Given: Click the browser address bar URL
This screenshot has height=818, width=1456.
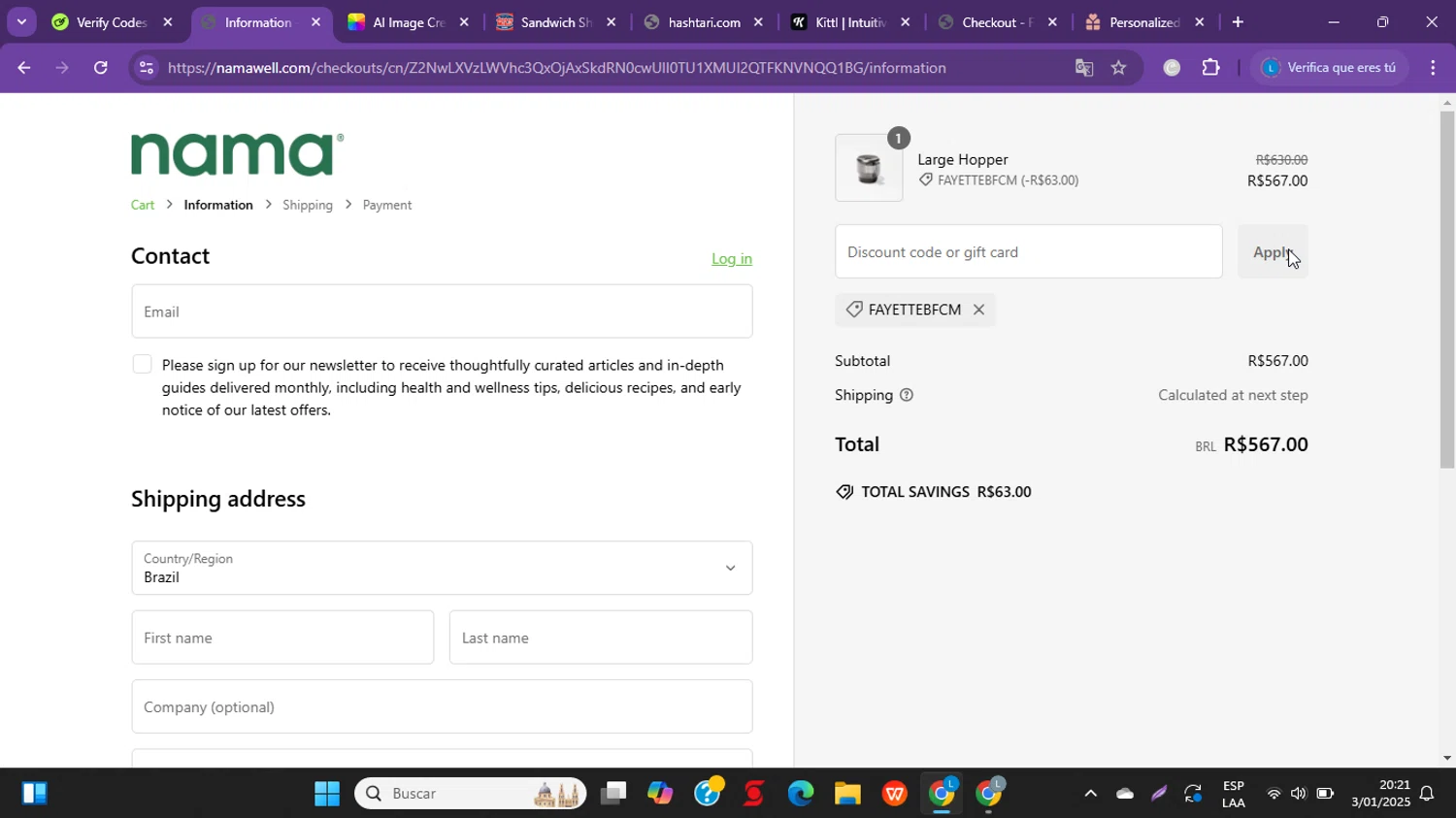Looking at the screenshot, I should pos(556,68).
